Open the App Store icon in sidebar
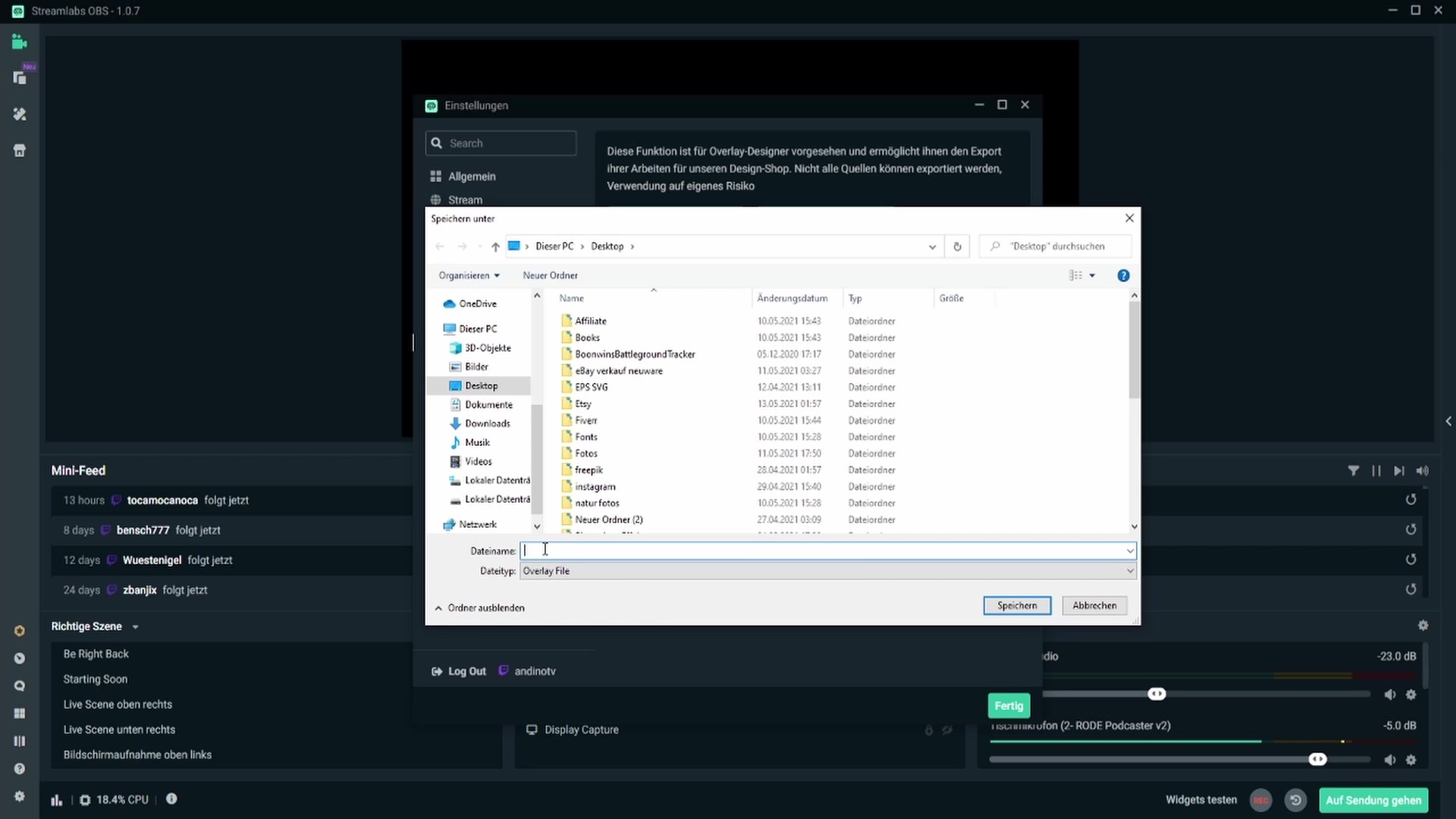 point(20,150)
